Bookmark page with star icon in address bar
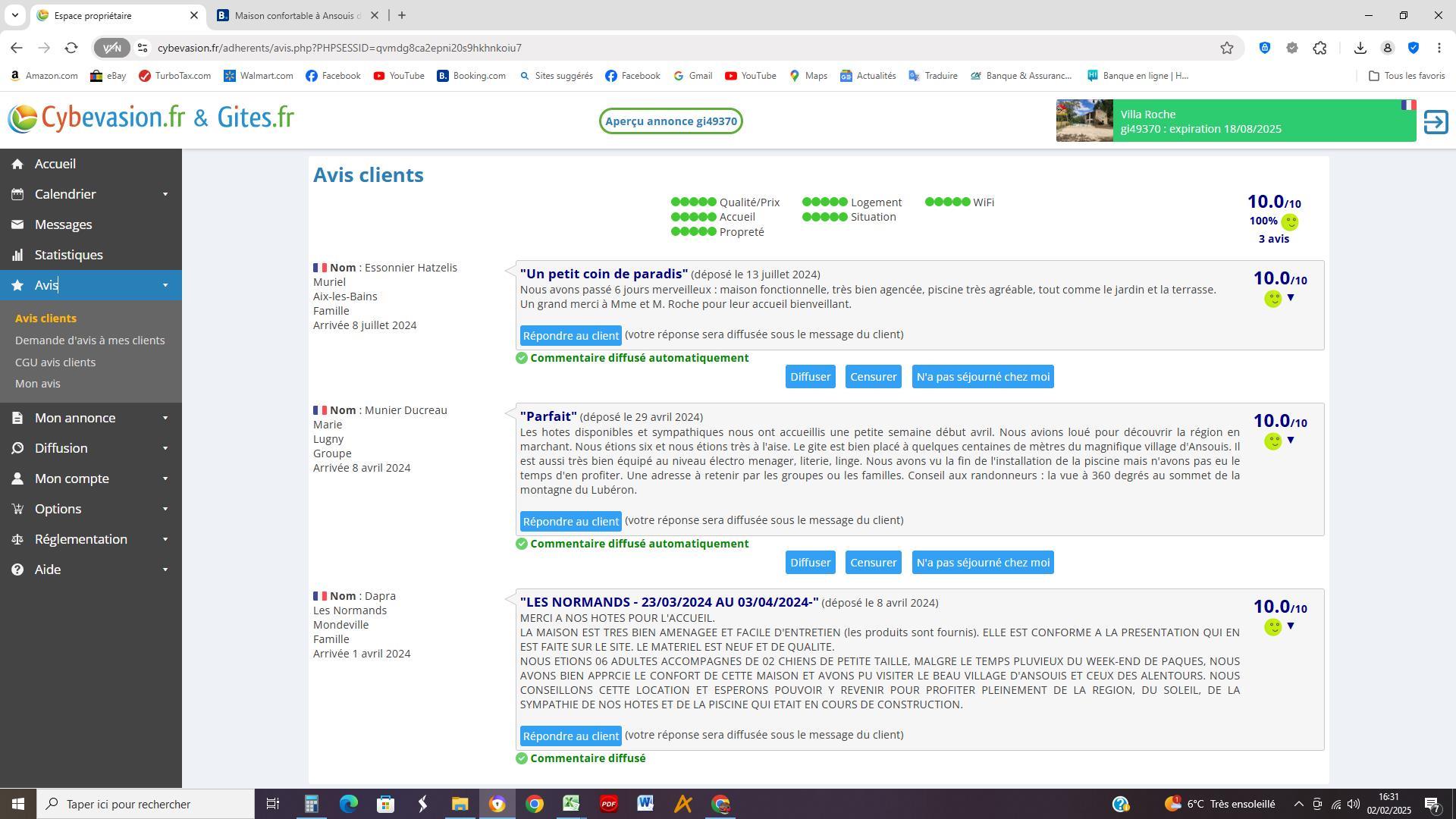 tap(1226, 48)
